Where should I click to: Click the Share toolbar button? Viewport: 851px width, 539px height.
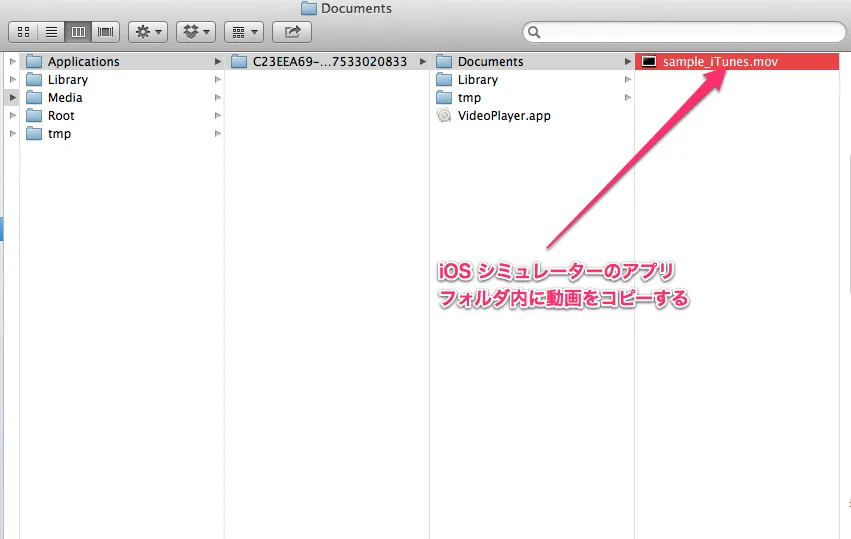click(x=292, y=32)
